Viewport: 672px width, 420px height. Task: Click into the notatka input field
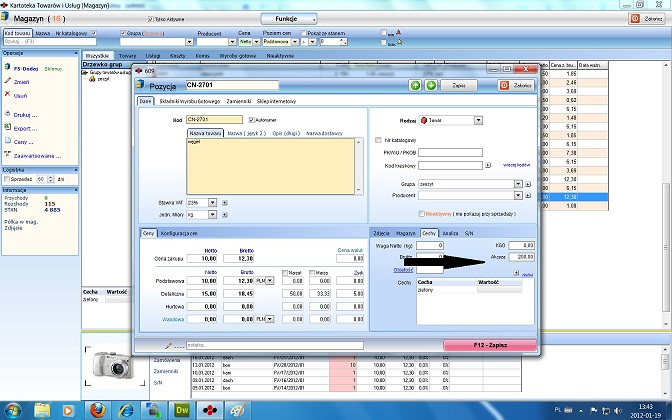click(275, 345)
